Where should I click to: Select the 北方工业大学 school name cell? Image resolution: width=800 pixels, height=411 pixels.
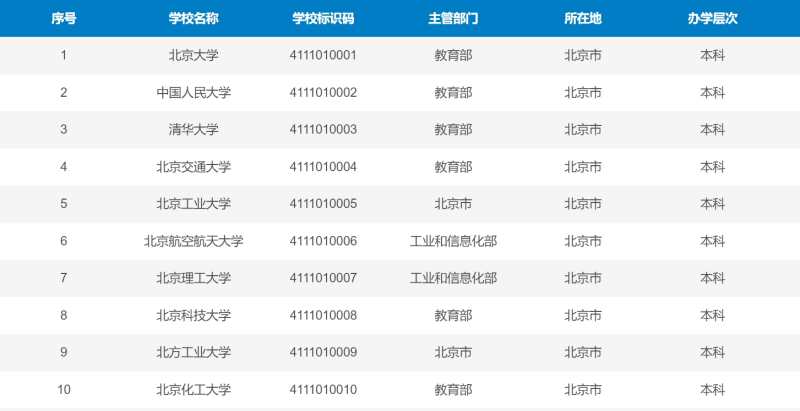[x=194, y=352]
